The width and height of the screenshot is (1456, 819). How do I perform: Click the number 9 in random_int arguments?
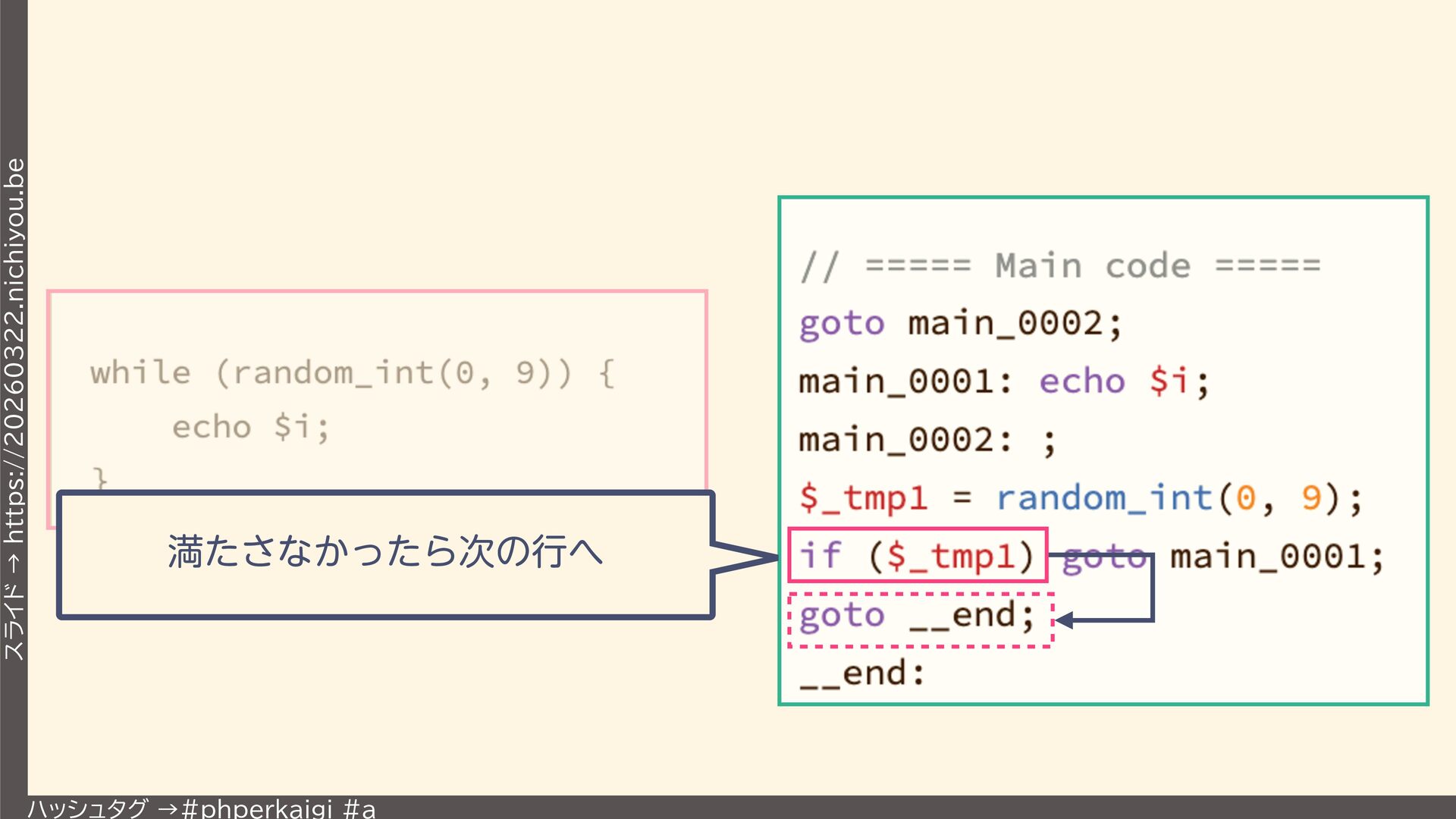pyautogui.click(x=1311, y=498)
